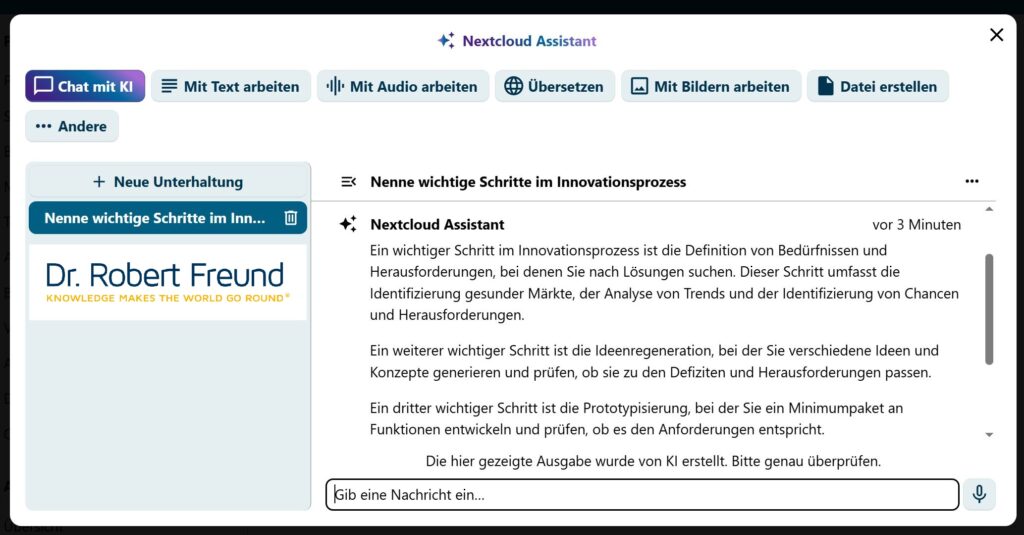Expand the Andere task types menu
This screenshot has height=535, width=1024.
pos(72,126)
